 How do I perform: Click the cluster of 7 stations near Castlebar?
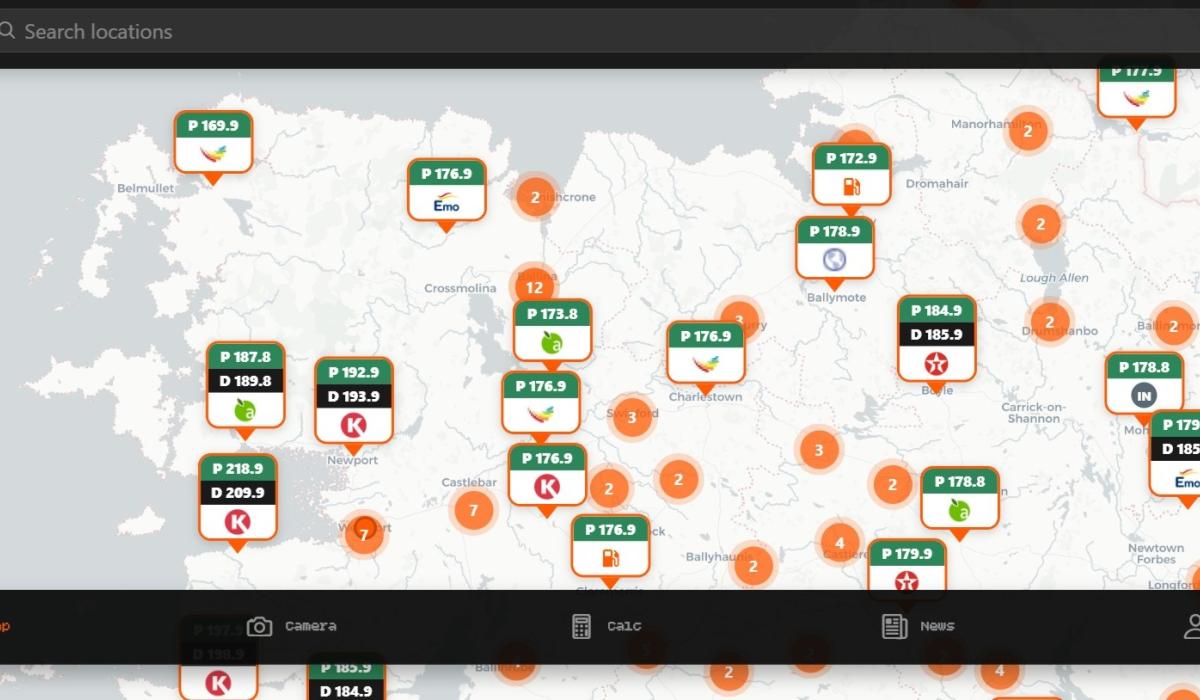pyautogui.click(x=471, y=508)
